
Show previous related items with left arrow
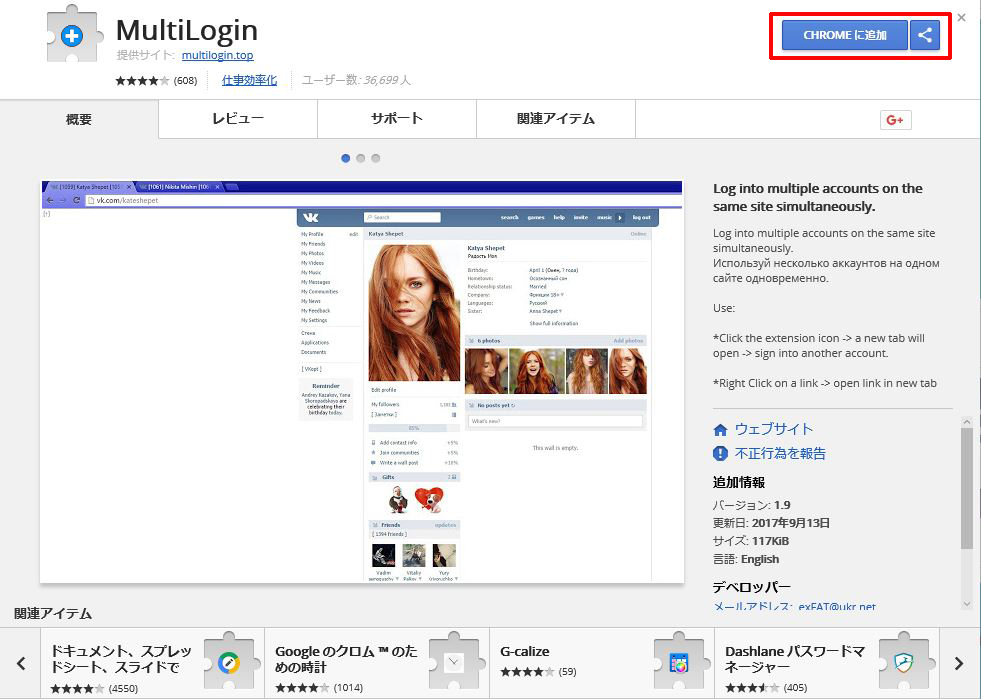(x=21, y=663)
